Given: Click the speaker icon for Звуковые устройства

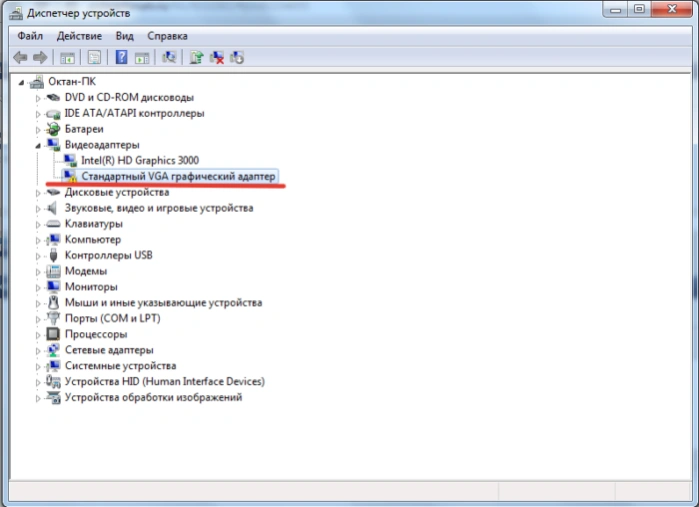Looking at the screenshot, I should (x=52, y=208).
